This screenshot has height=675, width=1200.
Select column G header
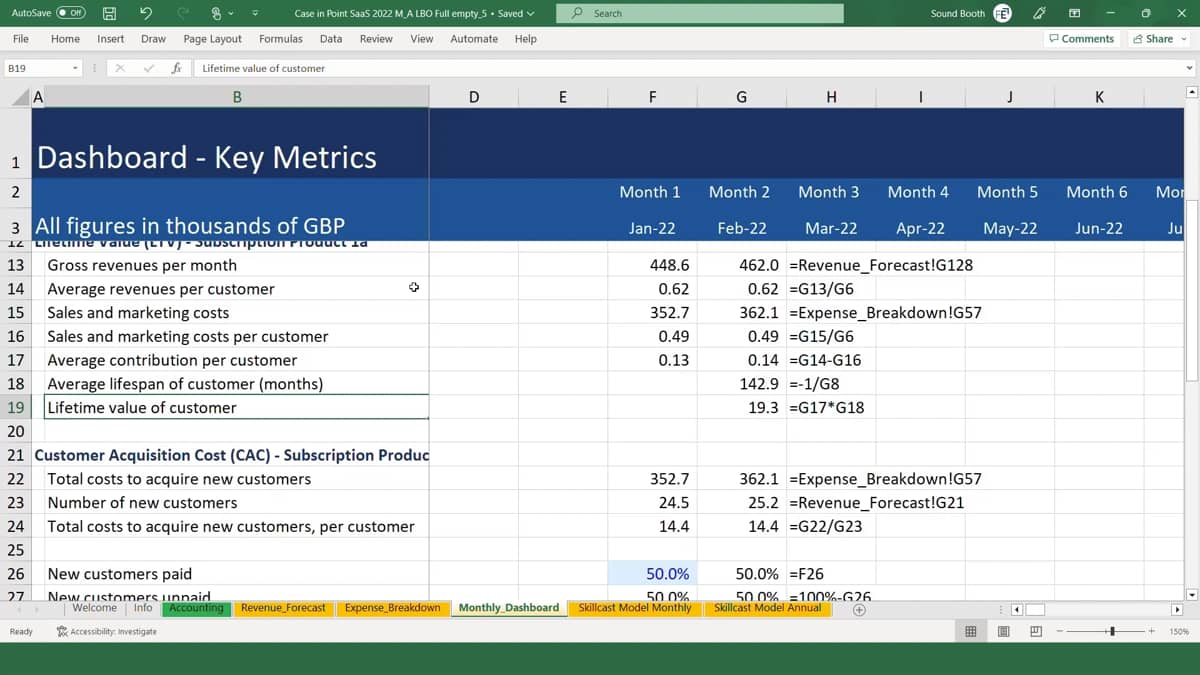741,97
